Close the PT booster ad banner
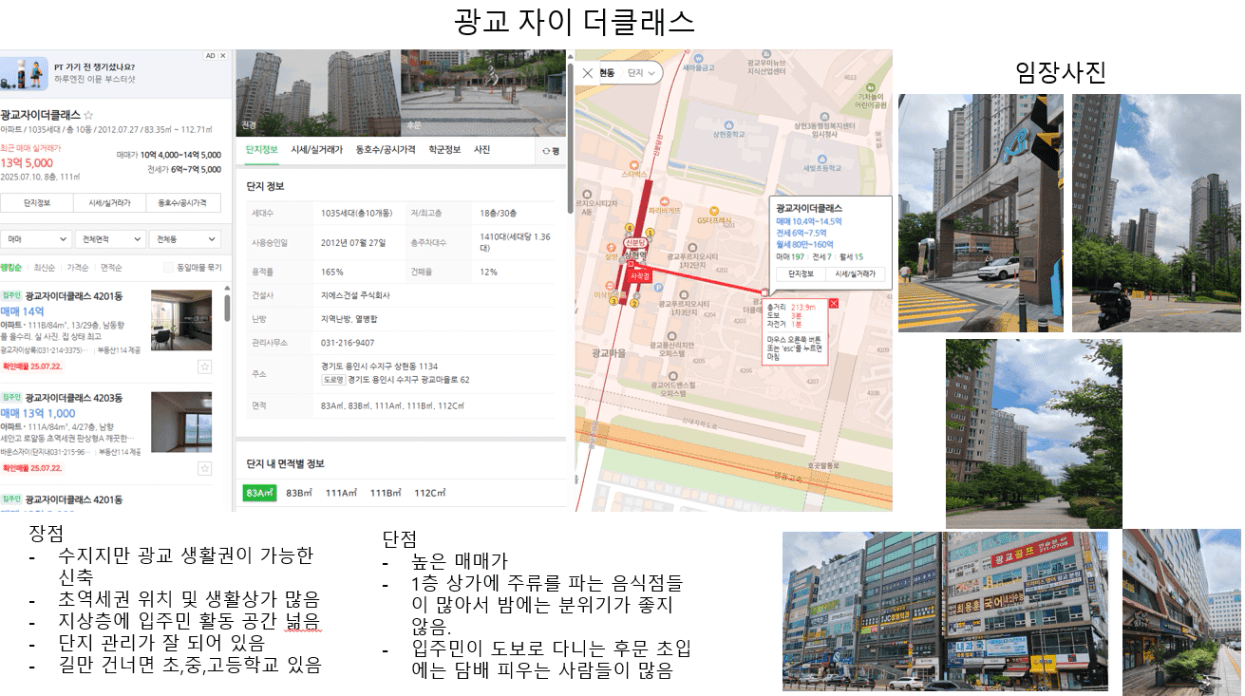This screenshot has height=696, width=1245. pyautogui.click(x=224, y=56)
